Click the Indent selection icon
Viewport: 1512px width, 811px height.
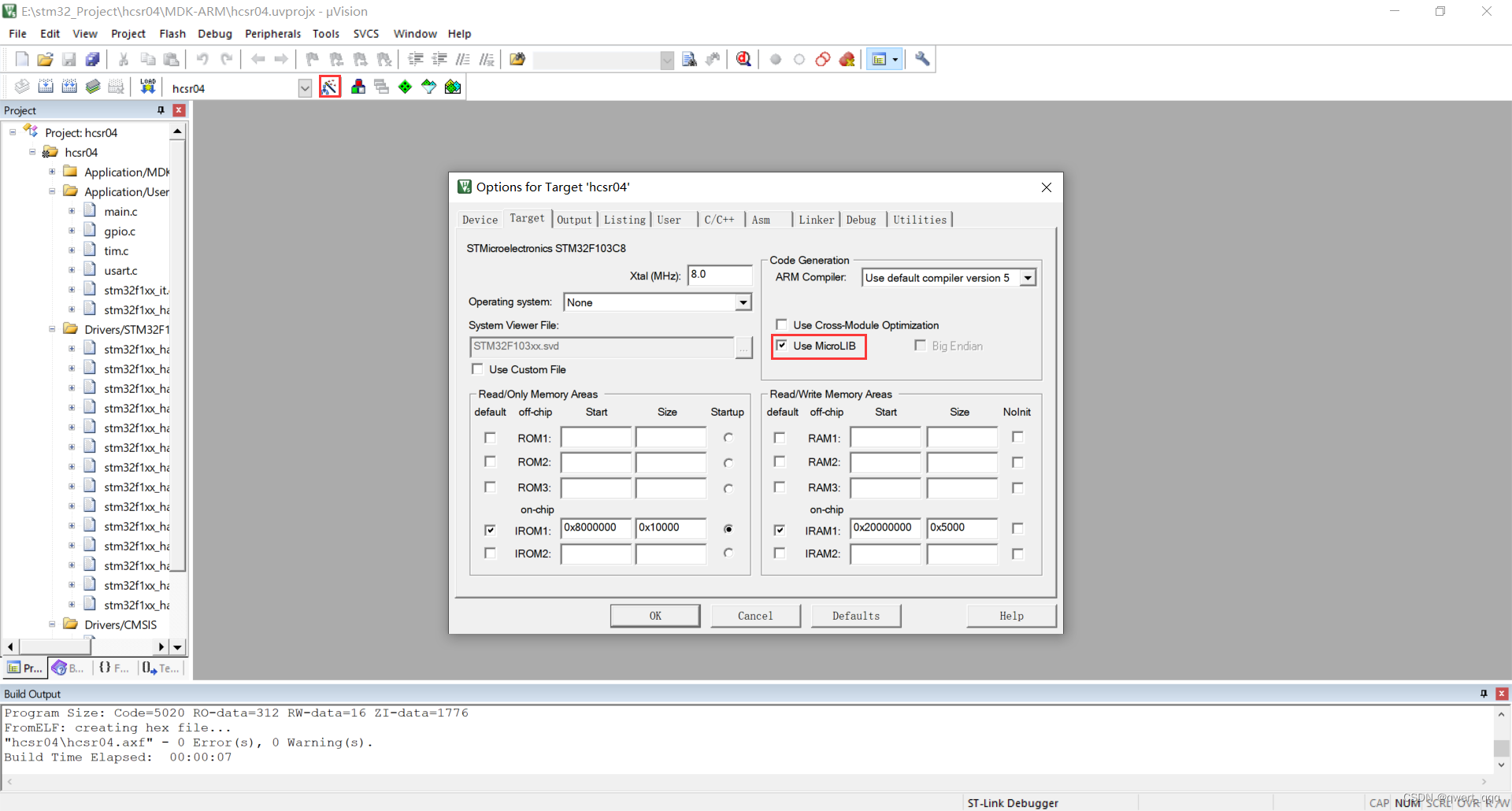coord(416,59)
